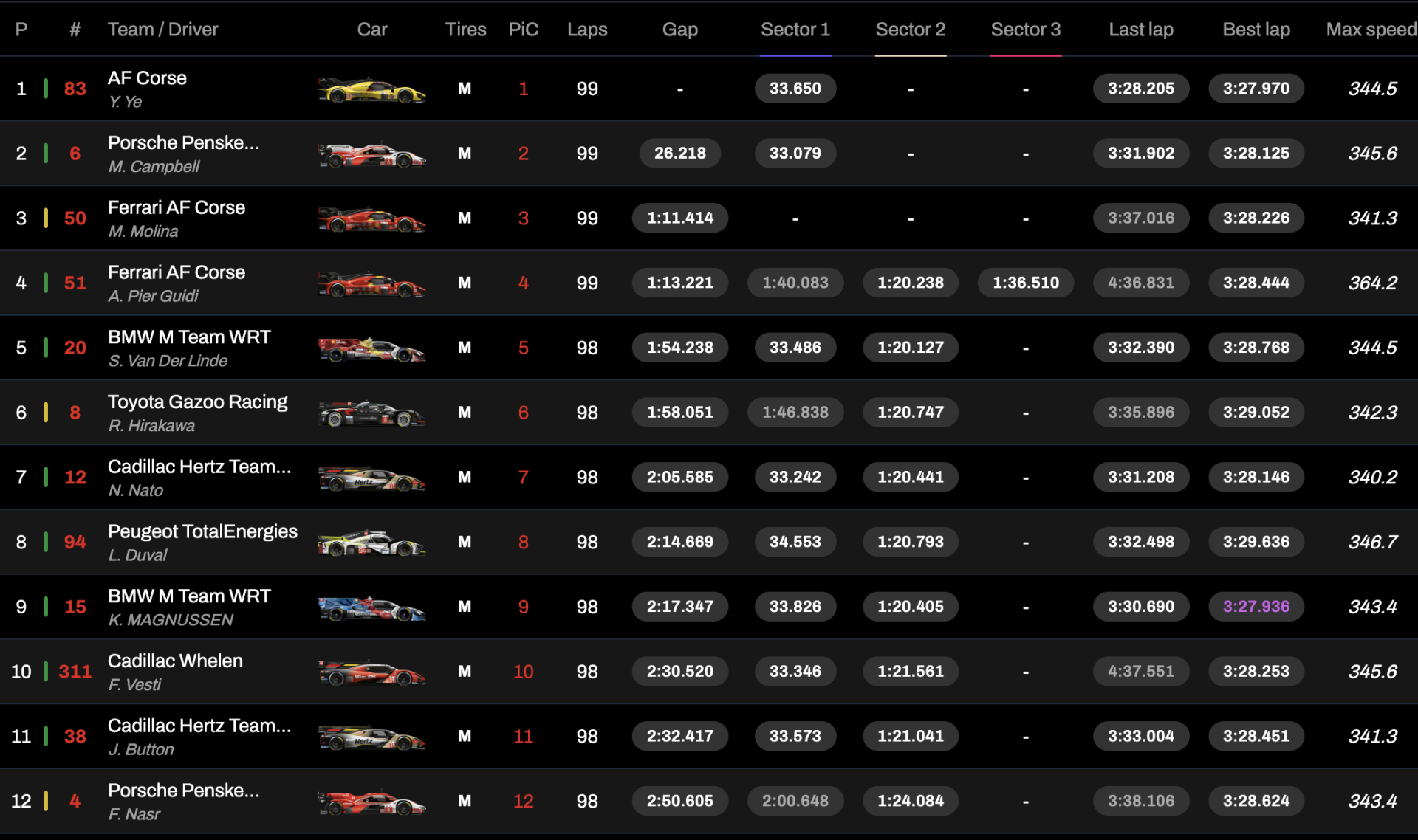Click the yellow status bar beside car #50
This screenshot has height=840, width=1418.
[46, 218]
